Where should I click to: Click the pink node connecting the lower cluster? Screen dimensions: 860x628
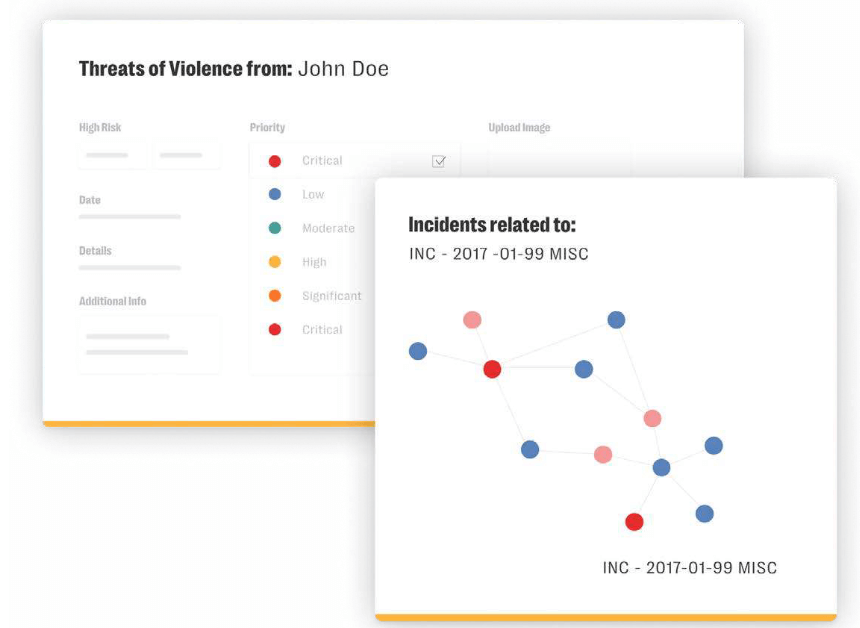coord(603,454)
